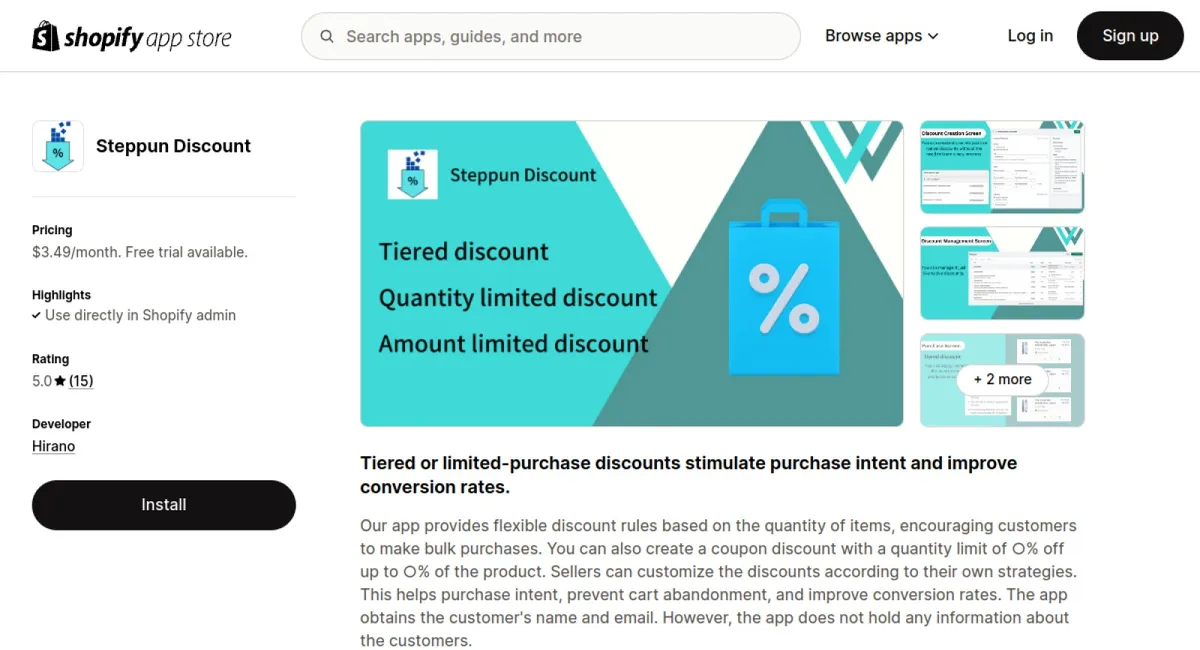Open the Browse apps dropdown
This screenshot has height=650, width=1200.
tap(874, 35)
